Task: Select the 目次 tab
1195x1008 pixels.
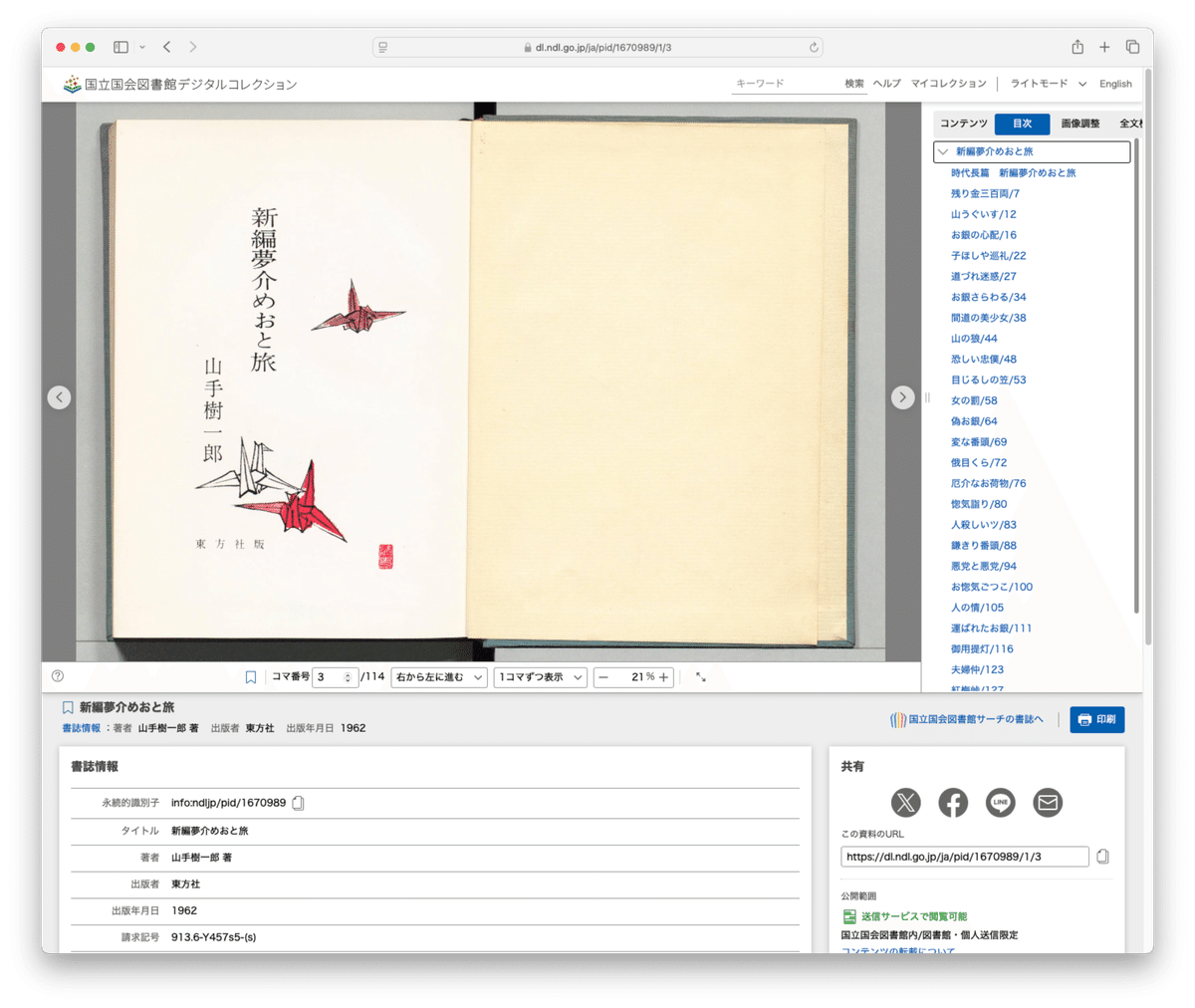Action: (1022, 124)
